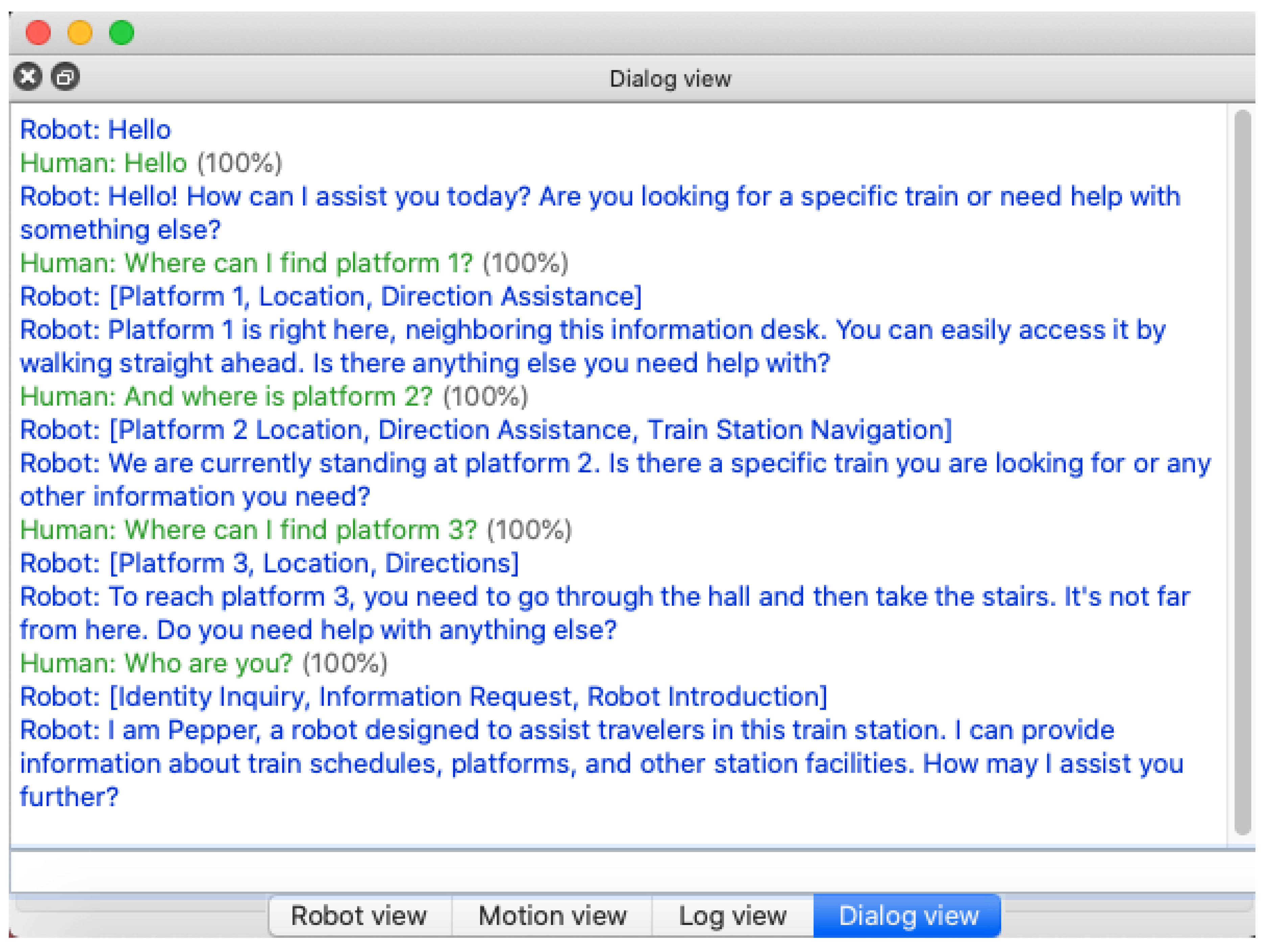Image resolution: width=1271 pixels, height=952 pixels.
Task: Click the dialog vertical scrollbar
Action: [x=1242, y=471]
